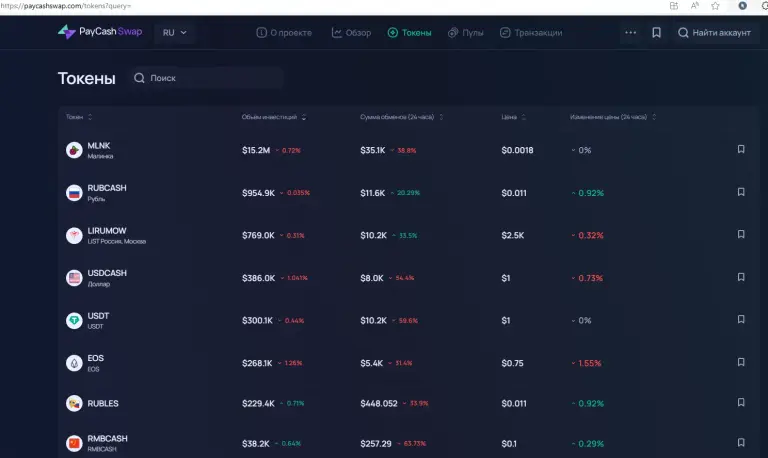Click the search magnifier icon by Поиск
Viewport: 768px width, 458px height.
pyautogui.click(x=139, y=78)
